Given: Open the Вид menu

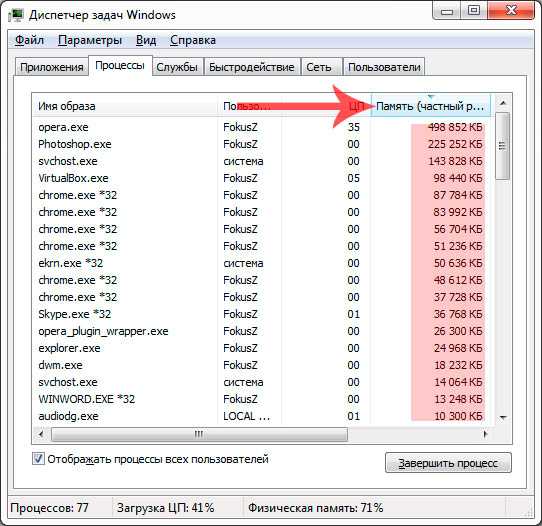Looking at the screenshot, I should [146, 40].
